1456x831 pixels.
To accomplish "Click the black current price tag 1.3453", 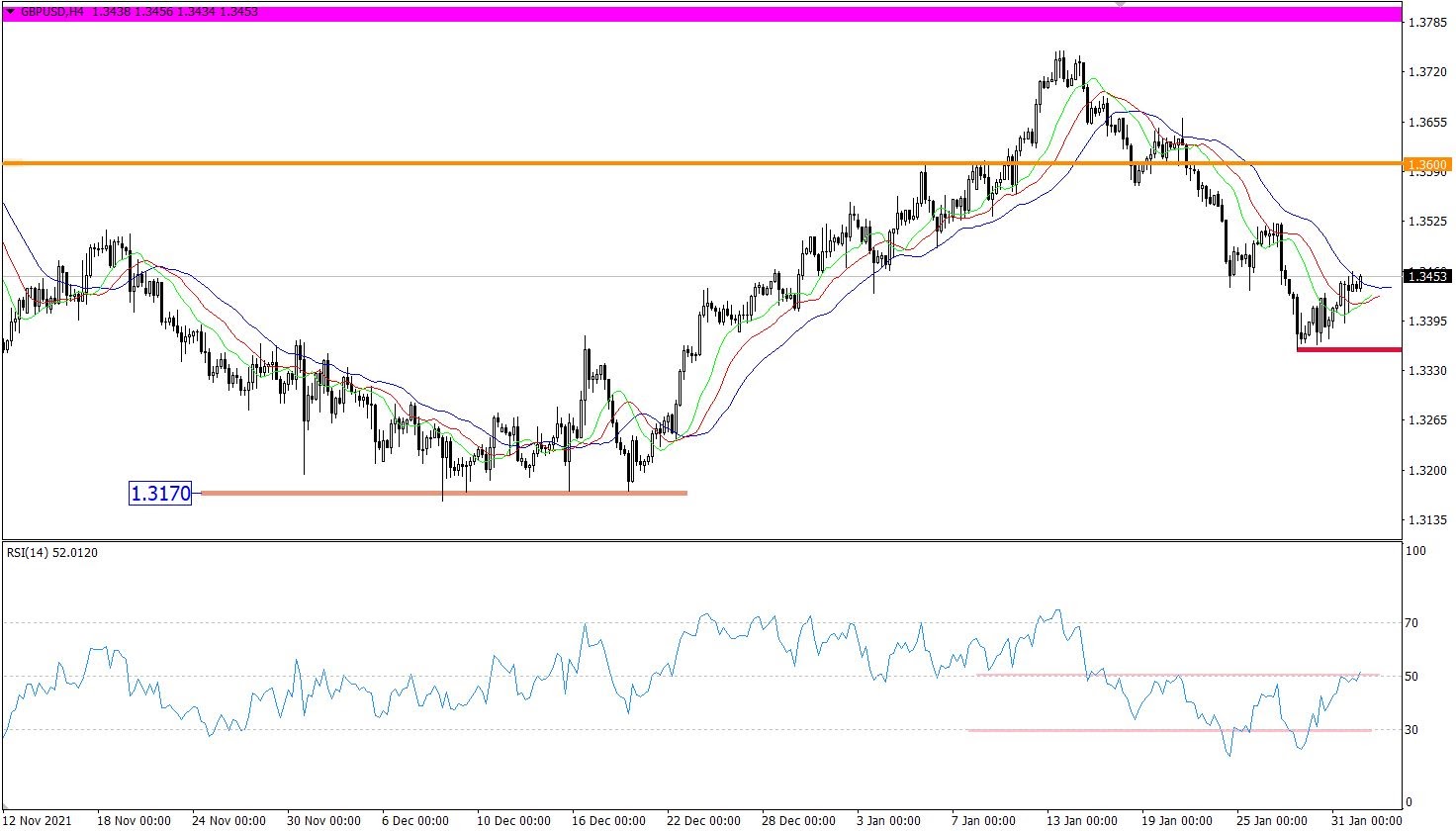I will pyautogui.click(x=1427, y=276).
